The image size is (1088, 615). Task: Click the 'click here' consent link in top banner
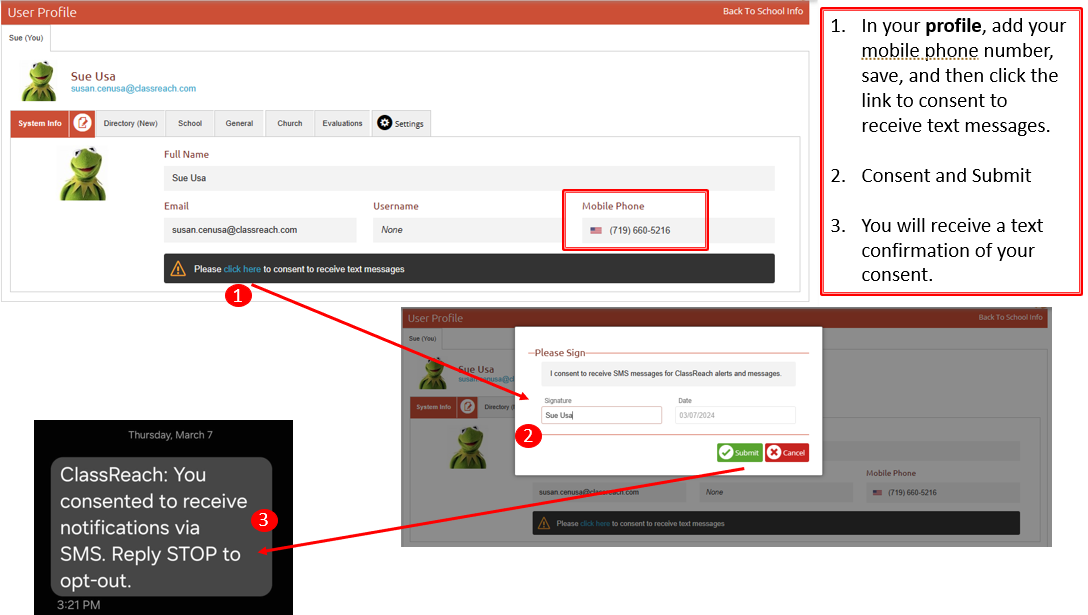tap(242, 269)
